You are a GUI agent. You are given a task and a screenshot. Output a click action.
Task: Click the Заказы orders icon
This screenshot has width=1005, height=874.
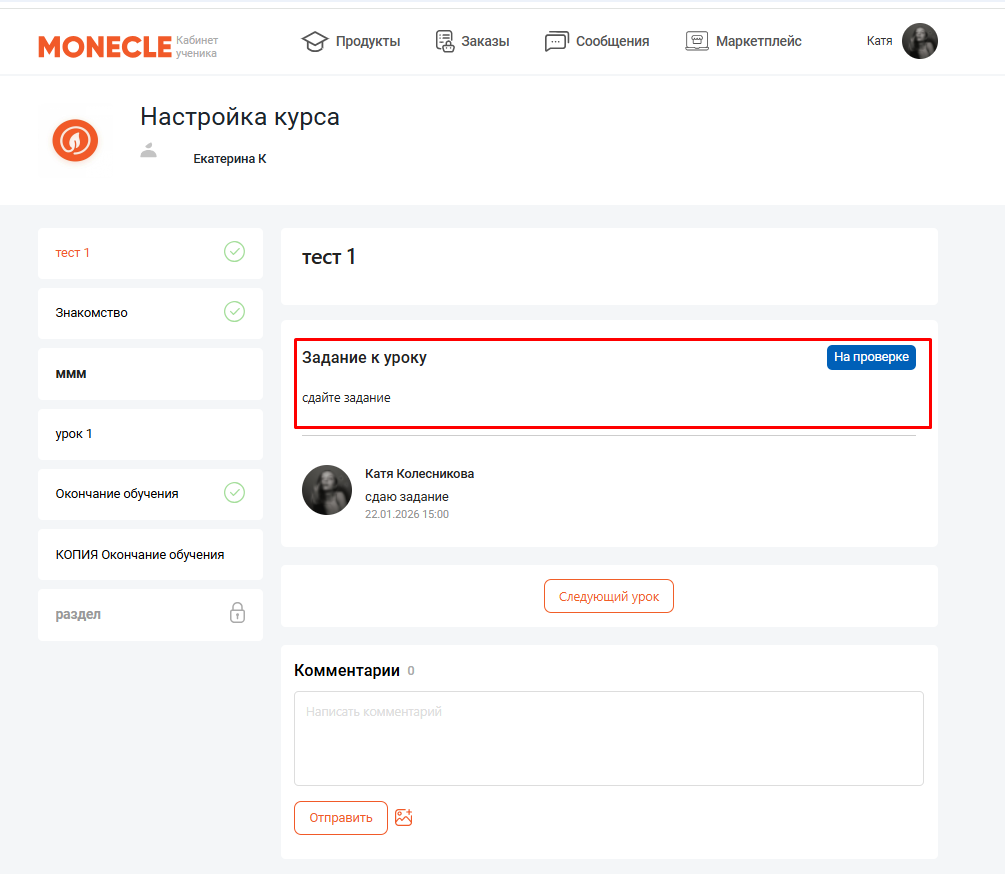(445, 41)
